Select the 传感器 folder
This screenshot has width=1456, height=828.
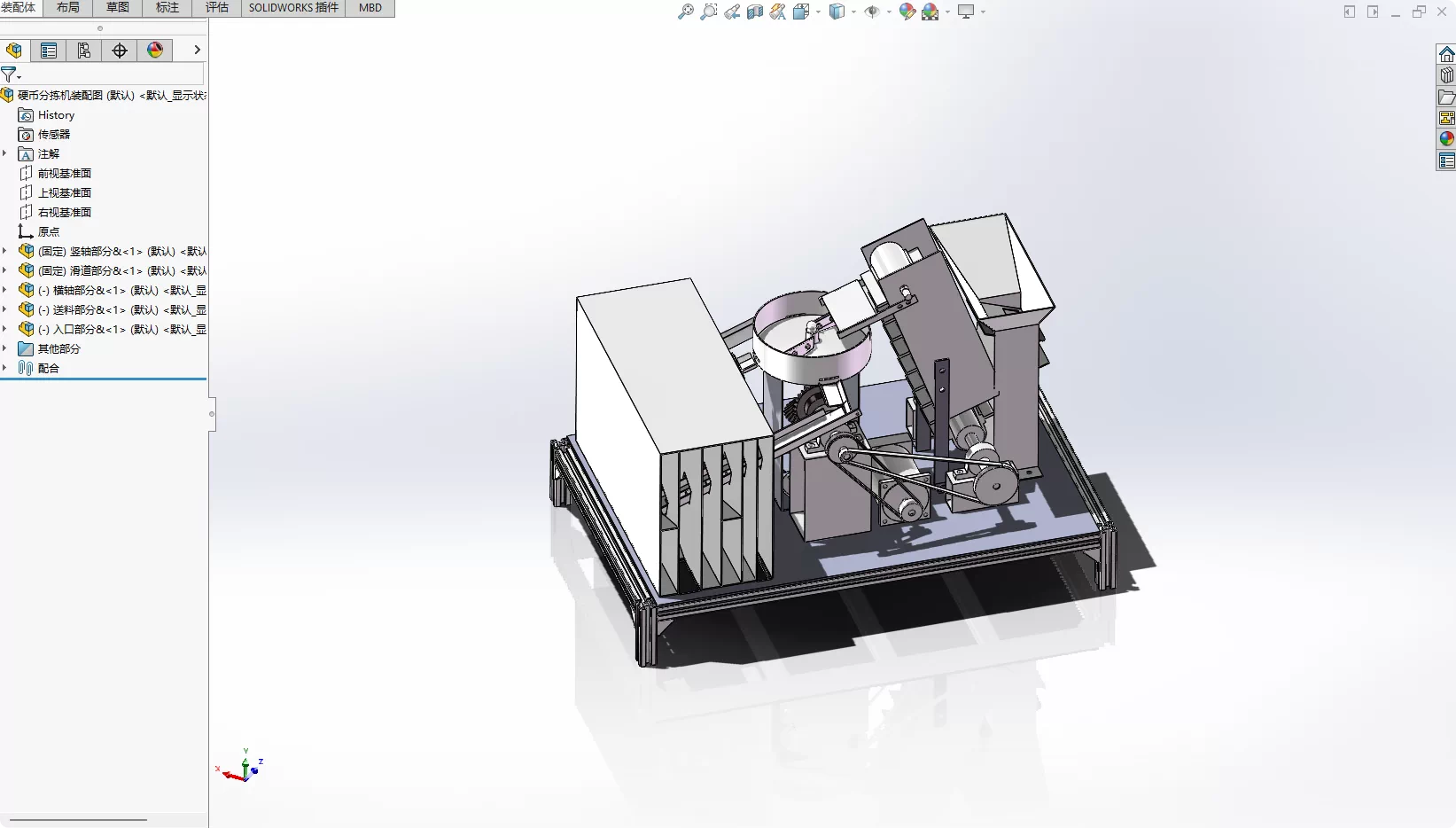click(x=44, y=135)
